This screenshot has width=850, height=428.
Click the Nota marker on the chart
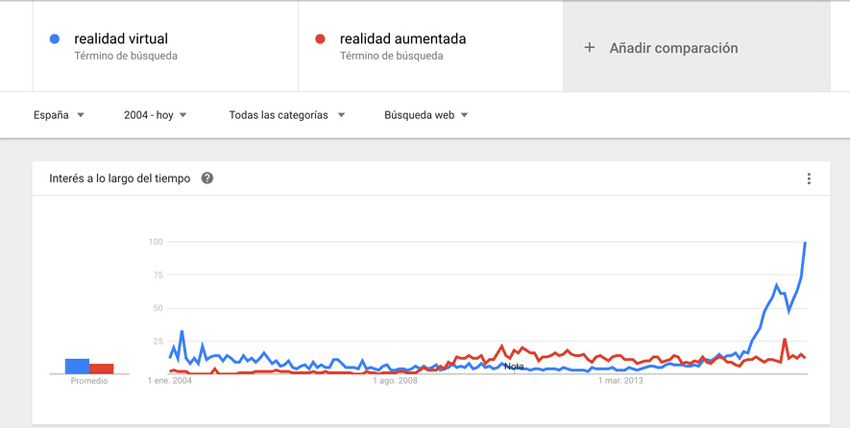(514, 367)
